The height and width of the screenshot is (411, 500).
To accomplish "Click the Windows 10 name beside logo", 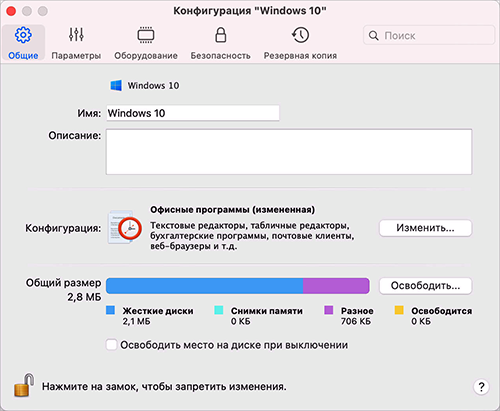I will pos(153,86).
